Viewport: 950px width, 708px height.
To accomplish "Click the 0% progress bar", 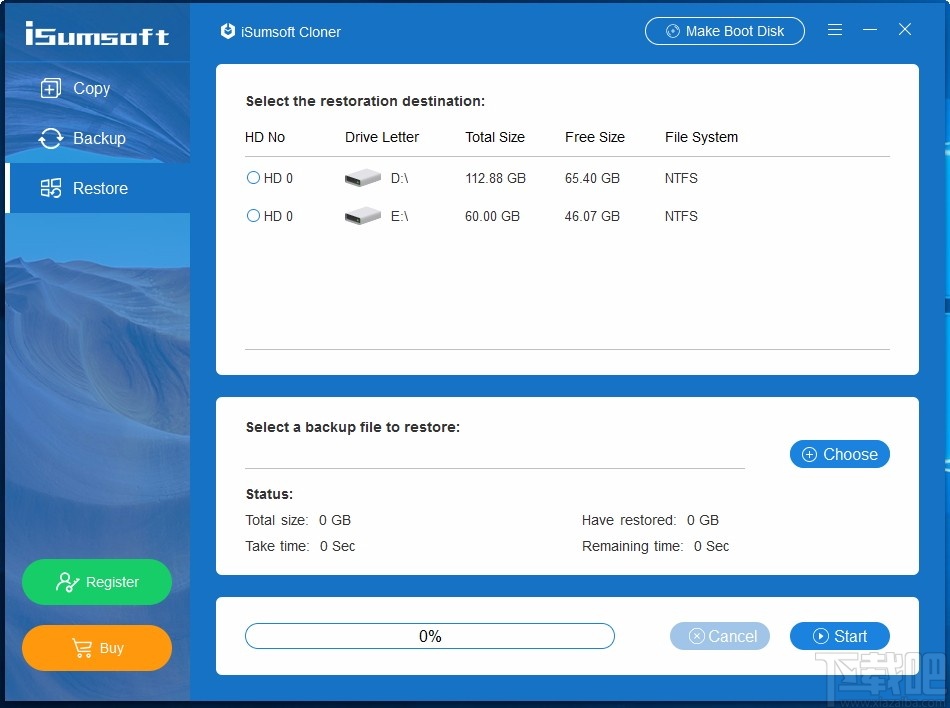I will click(x=430, y=636).
